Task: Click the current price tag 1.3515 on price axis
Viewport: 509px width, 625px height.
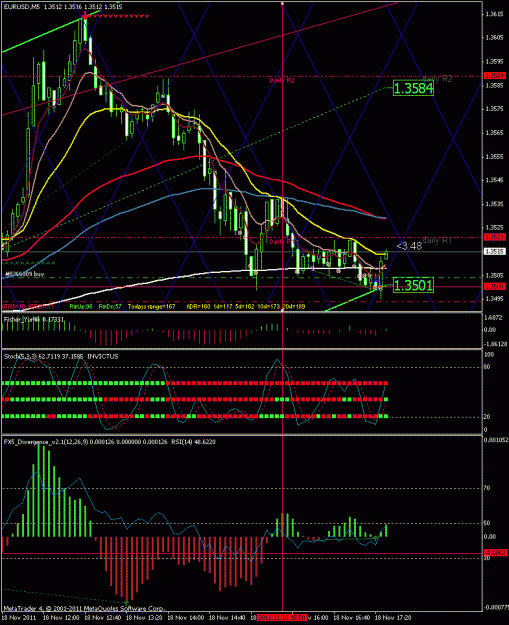Action: pos(495,252)
